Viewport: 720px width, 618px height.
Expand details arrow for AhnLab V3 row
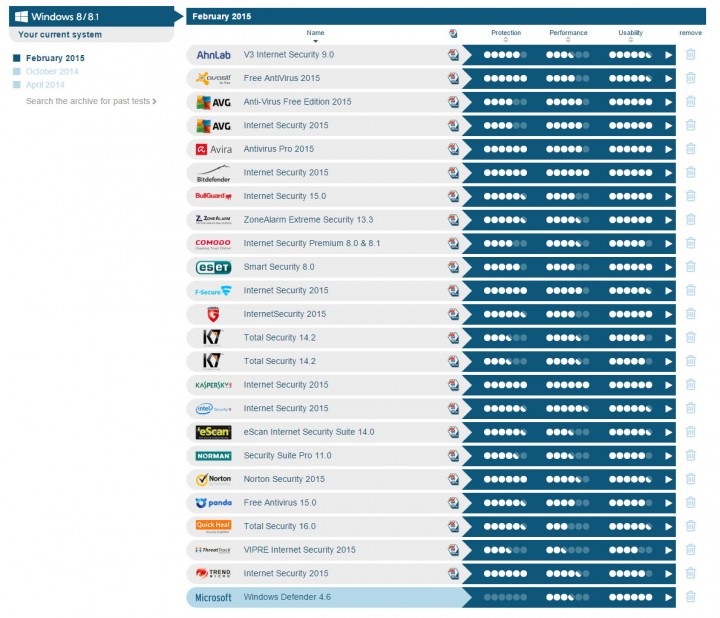click(x=669, y=55)
